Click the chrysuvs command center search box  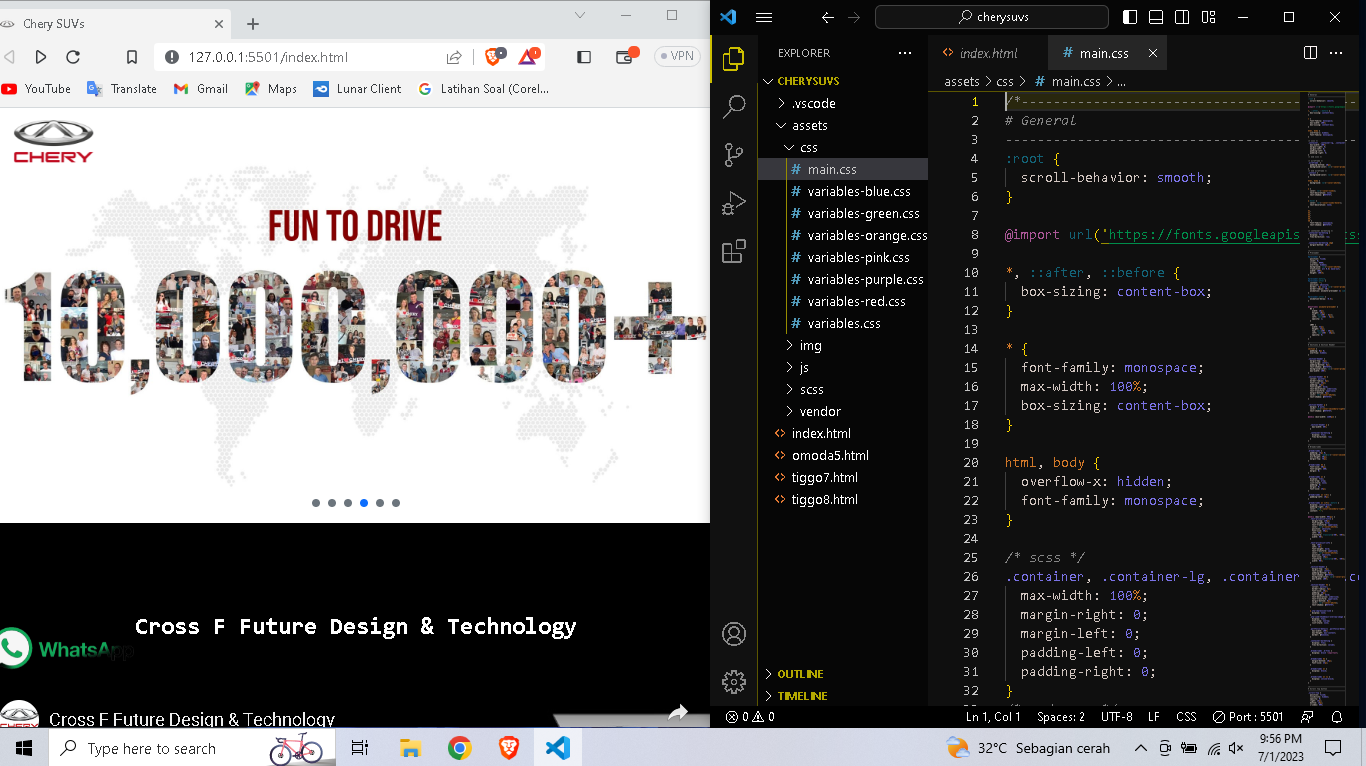[x=992, y=17]
